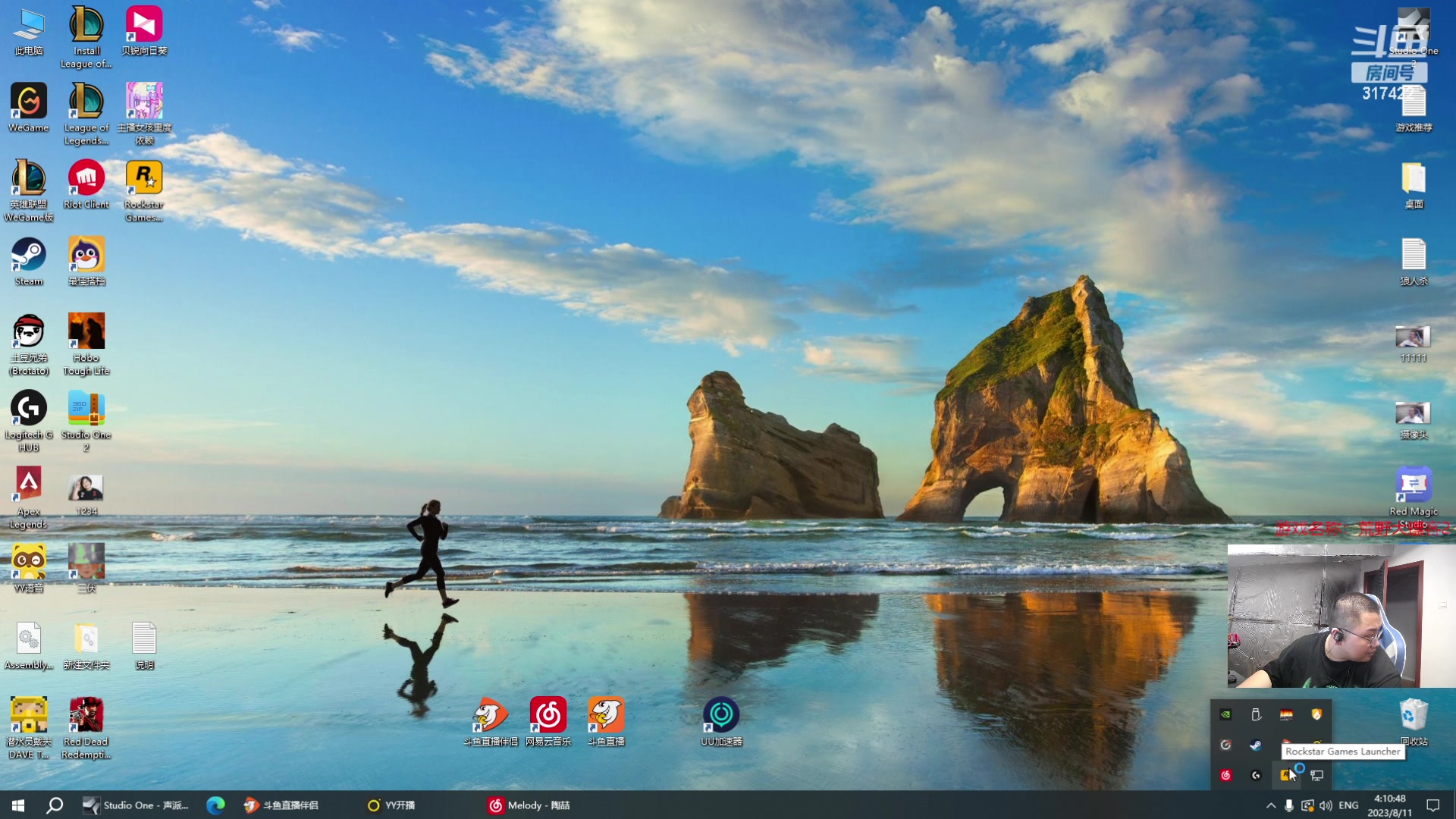Click the taskbar clock showing 4:10:48
The height and width of the screenshot is (819, 1456).
1389,805
